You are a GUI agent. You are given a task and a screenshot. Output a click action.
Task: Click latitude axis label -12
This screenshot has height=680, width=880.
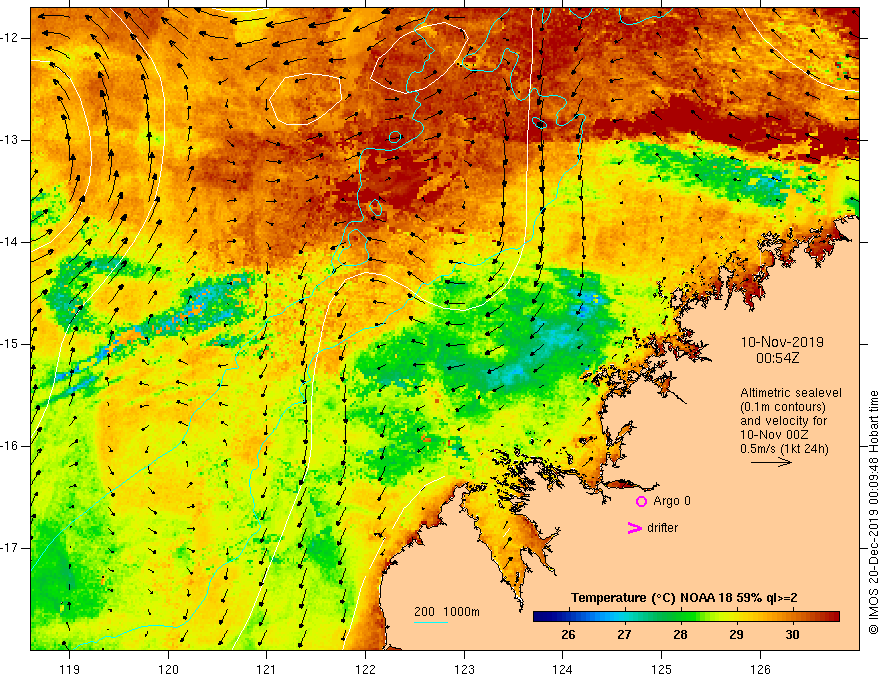tap(10, 38)
